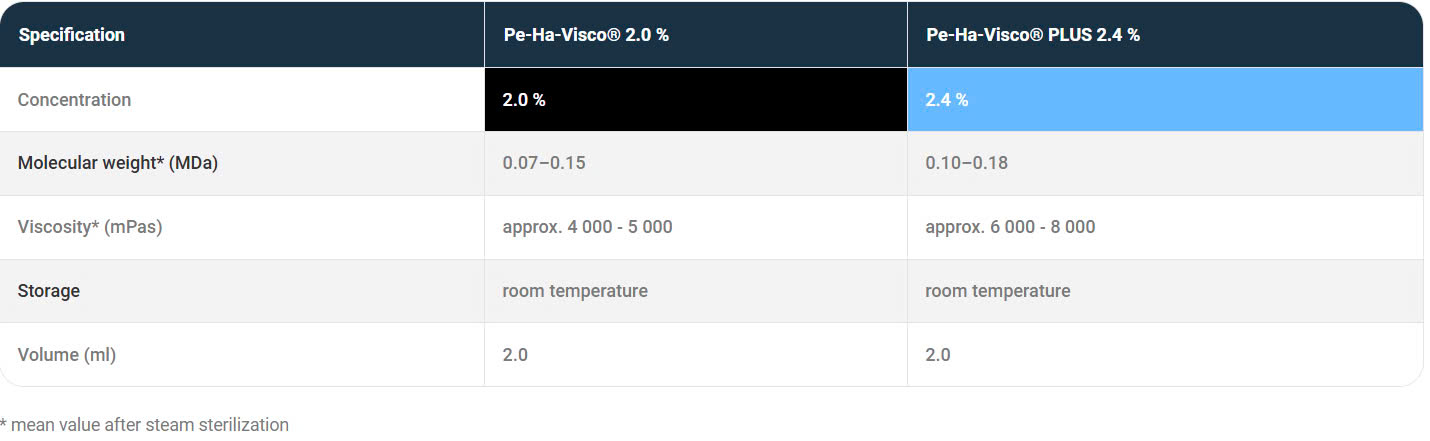Viewport: 1430px width, 441px height.
Task: Select the Pe-Ha-Visco® 2.0 % column header
Action: [x=585, y=35]
